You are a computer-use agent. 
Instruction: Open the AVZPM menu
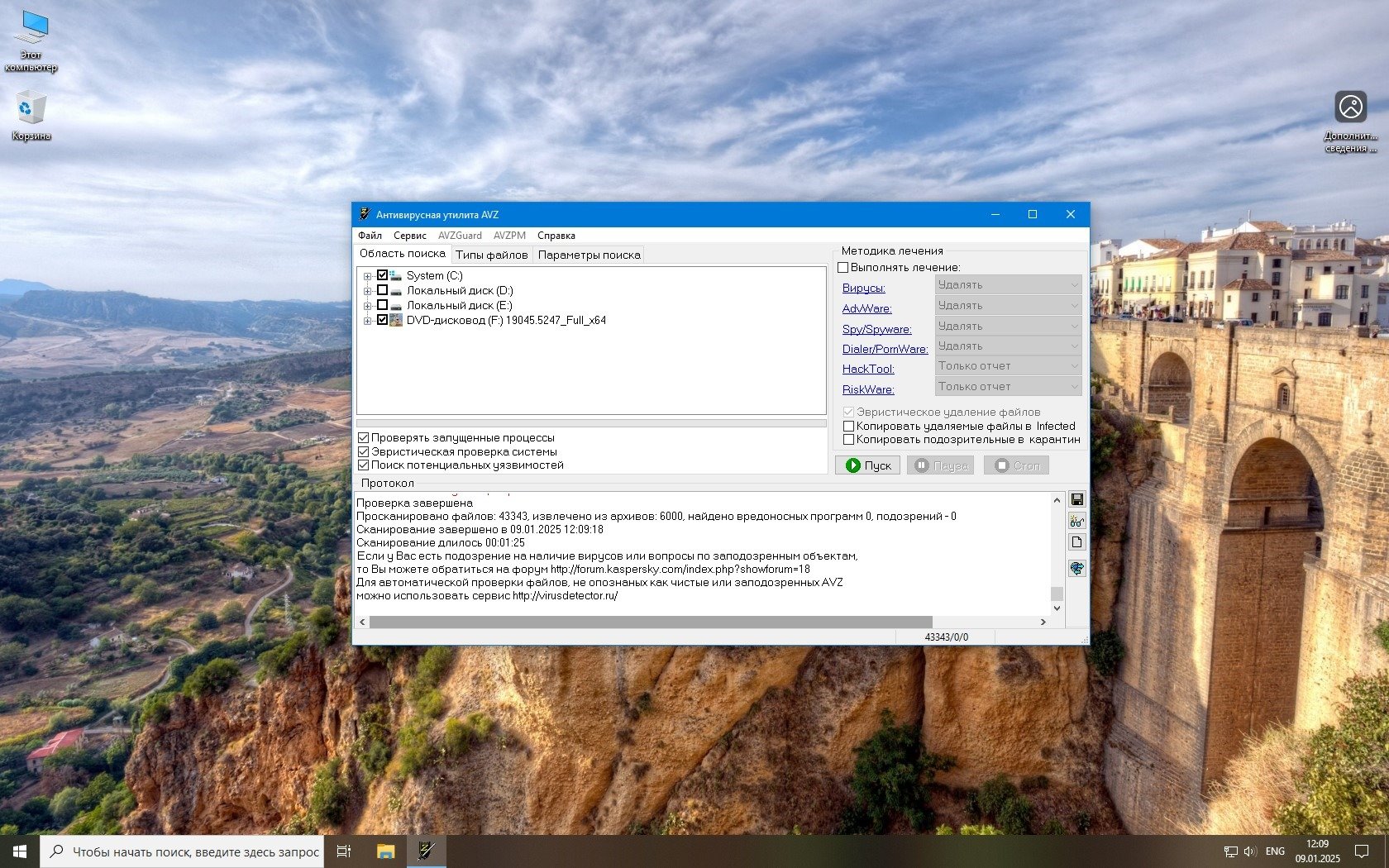click(509, 236)
